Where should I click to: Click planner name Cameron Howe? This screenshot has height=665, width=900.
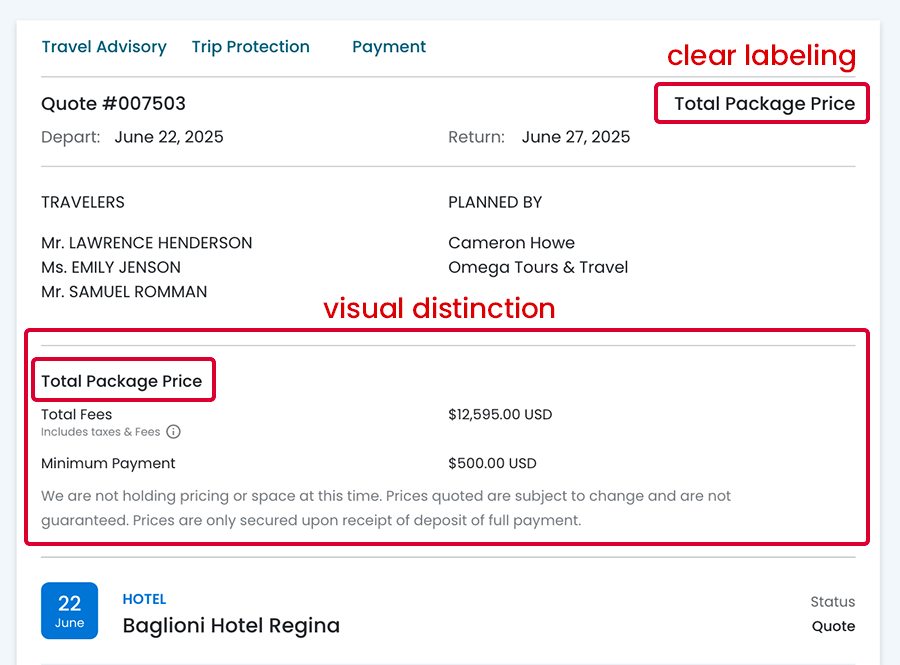511,243
